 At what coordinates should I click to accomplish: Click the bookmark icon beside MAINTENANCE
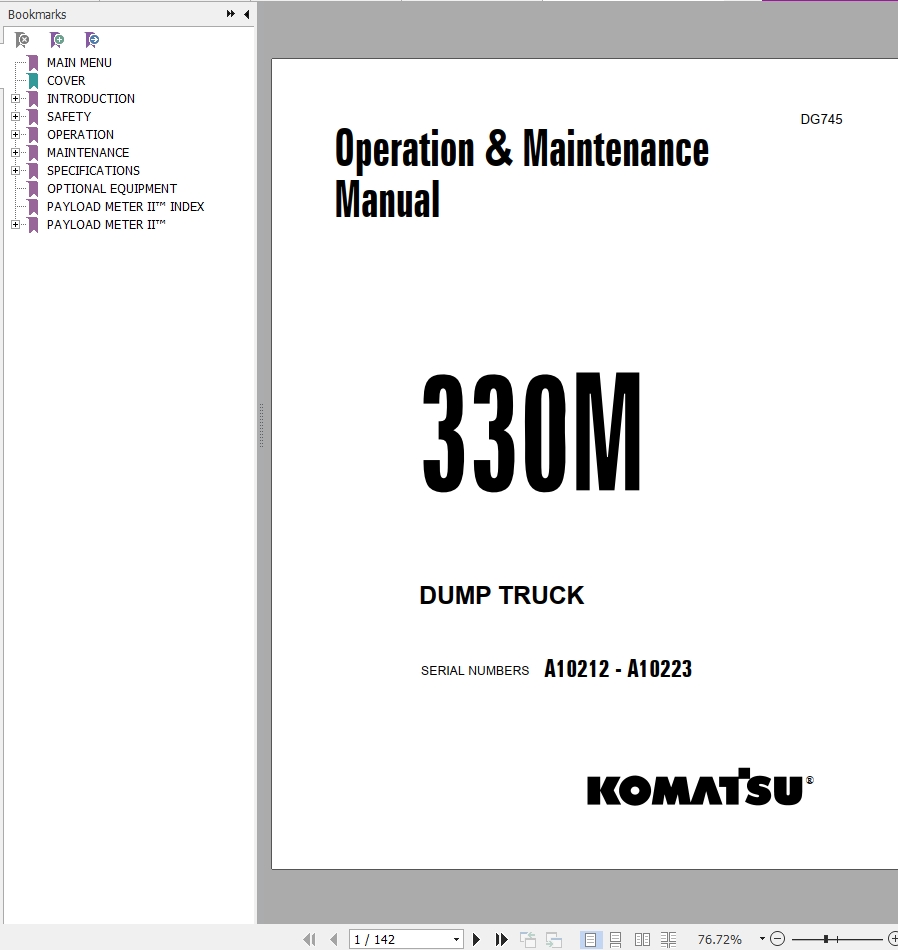(33, 153)
